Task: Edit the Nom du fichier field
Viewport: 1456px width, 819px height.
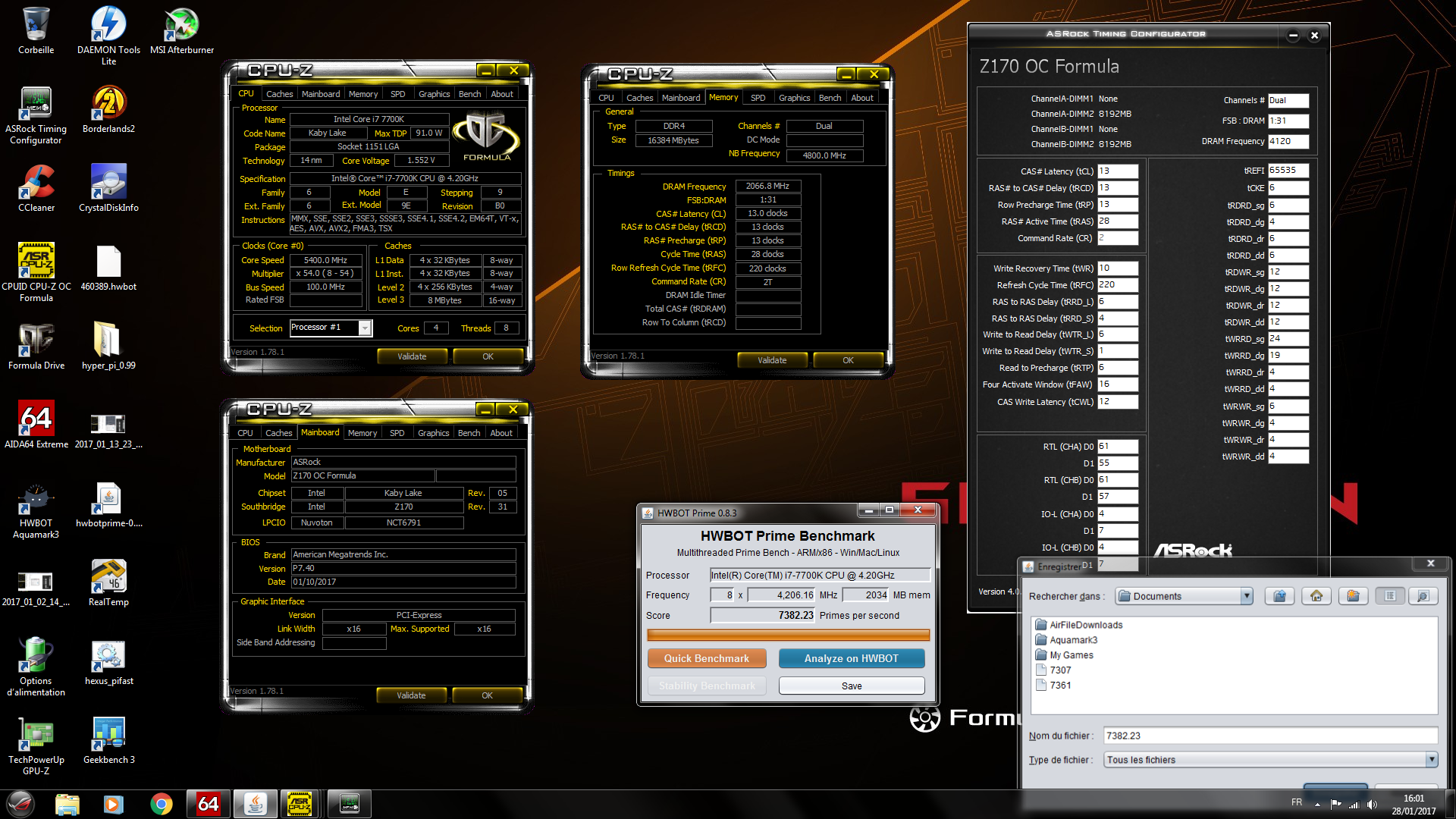Action: (x=1270, y=736)
